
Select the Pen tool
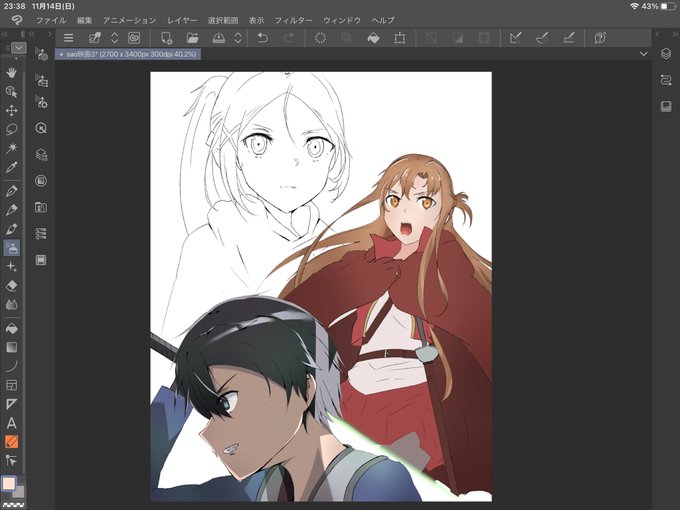coord(12,191)
